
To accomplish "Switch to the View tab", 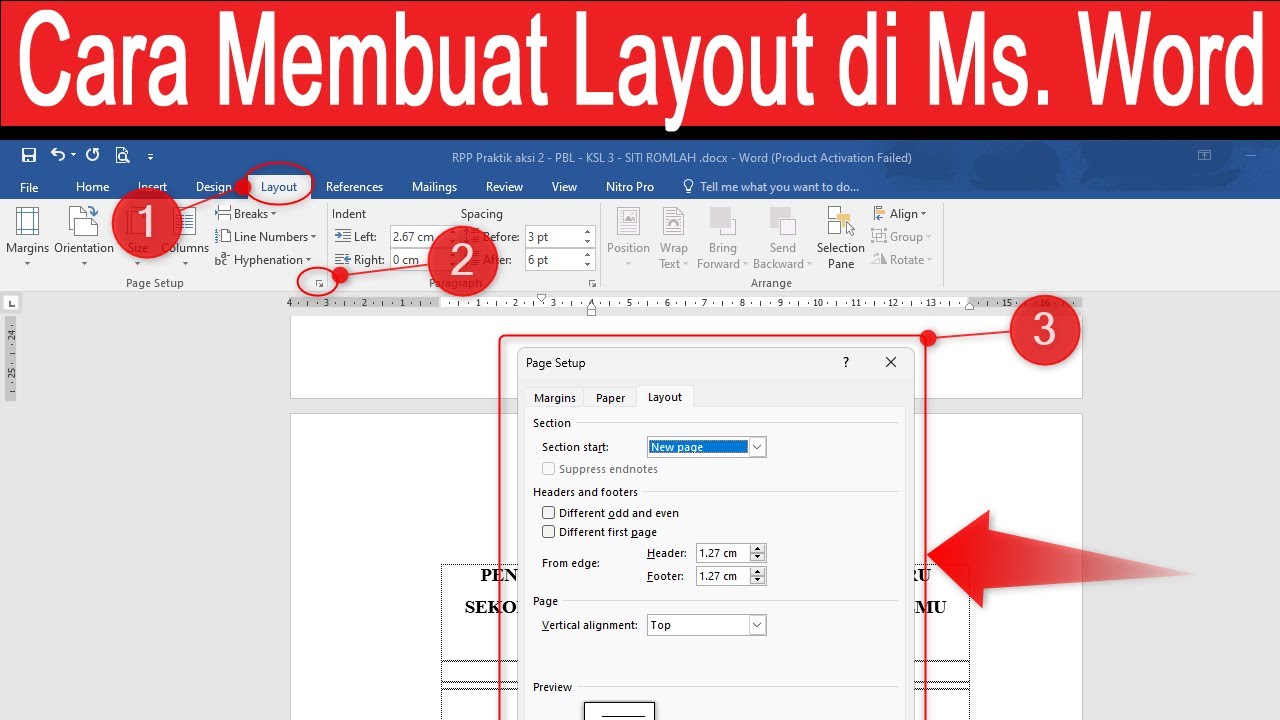I will coord(564,187).
